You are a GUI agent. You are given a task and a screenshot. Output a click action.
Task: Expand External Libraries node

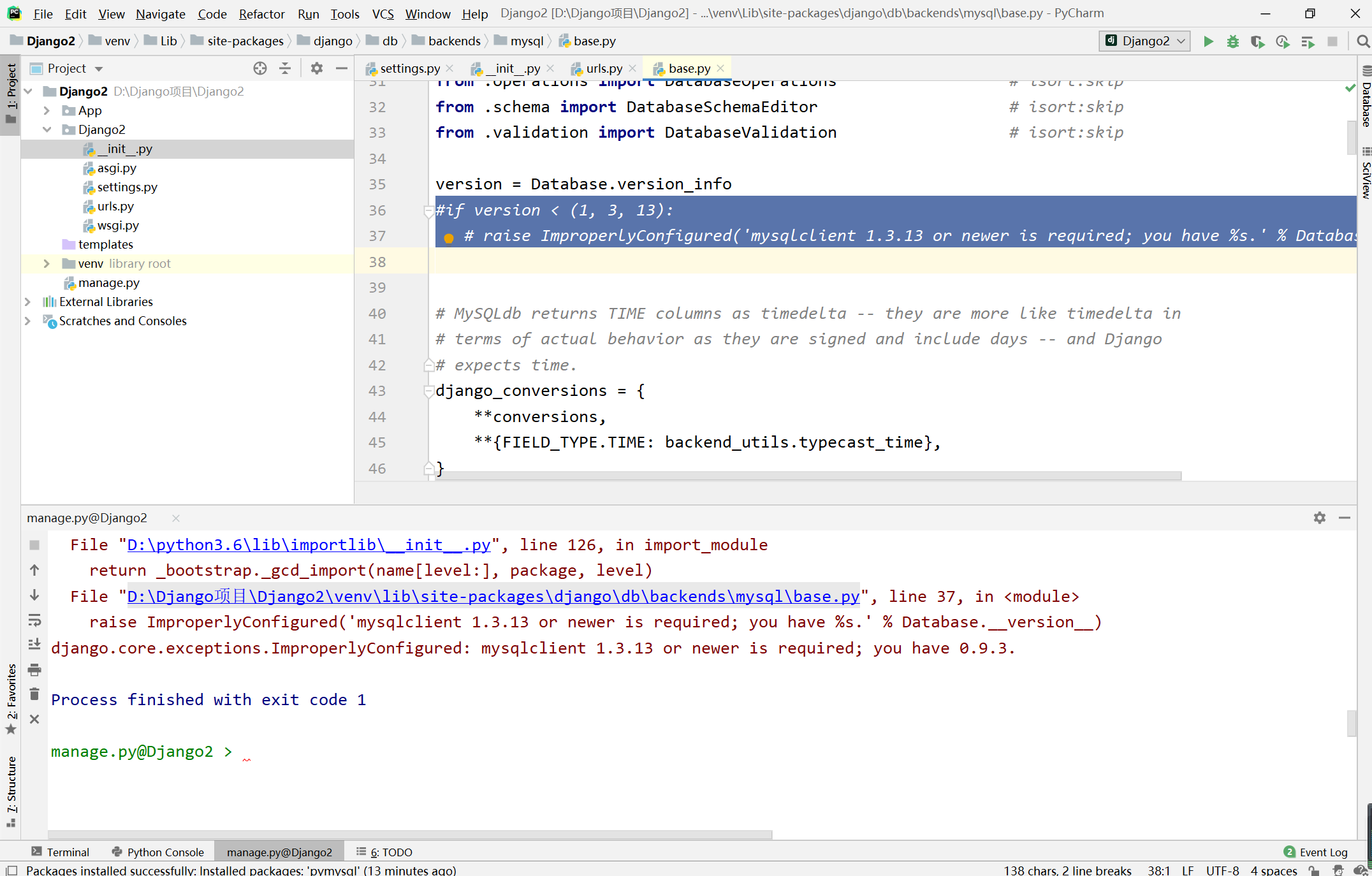tap(27, 302)
